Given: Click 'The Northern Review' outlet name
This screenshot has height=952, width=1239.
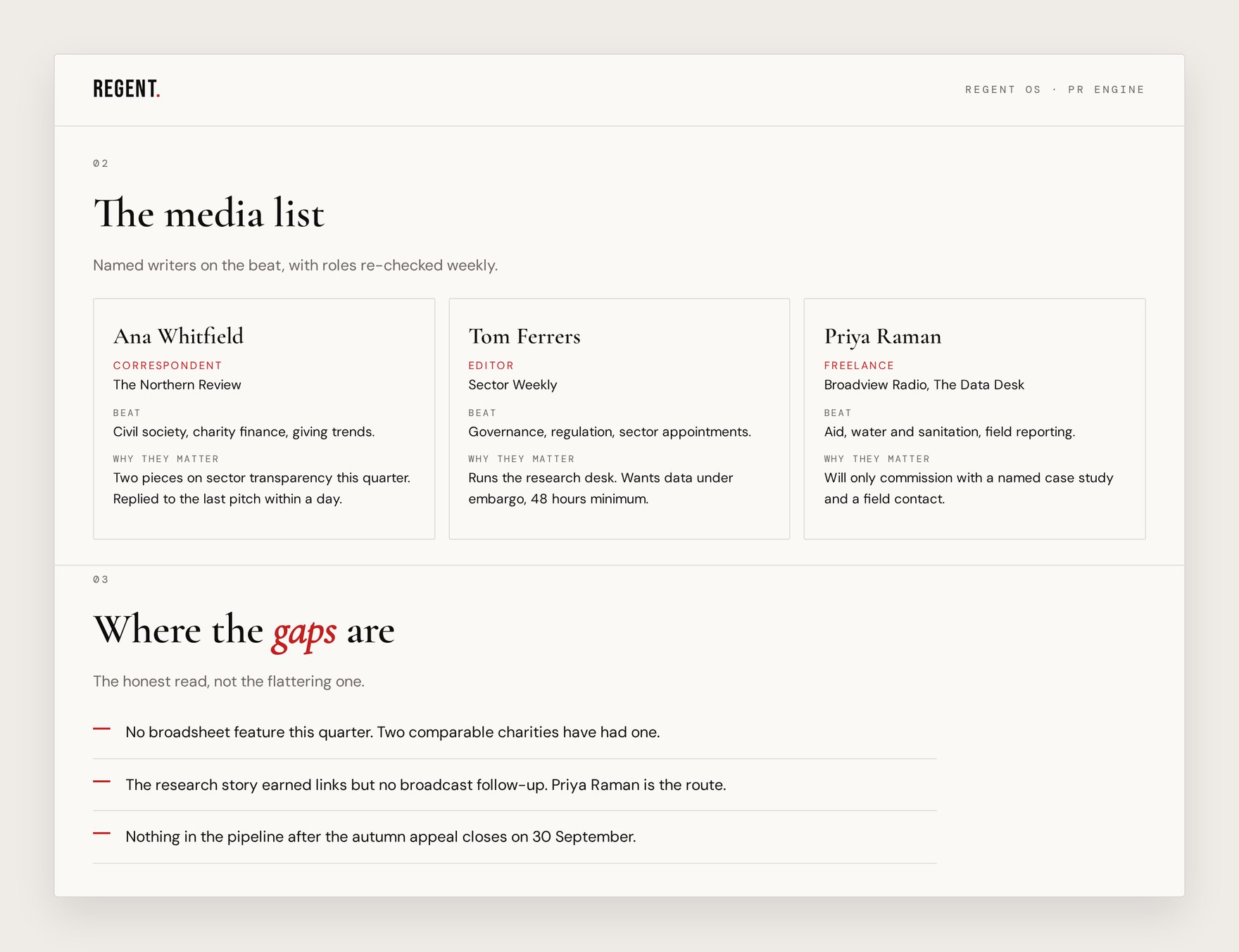Looking at the screenshot, I should coord(177,384).
